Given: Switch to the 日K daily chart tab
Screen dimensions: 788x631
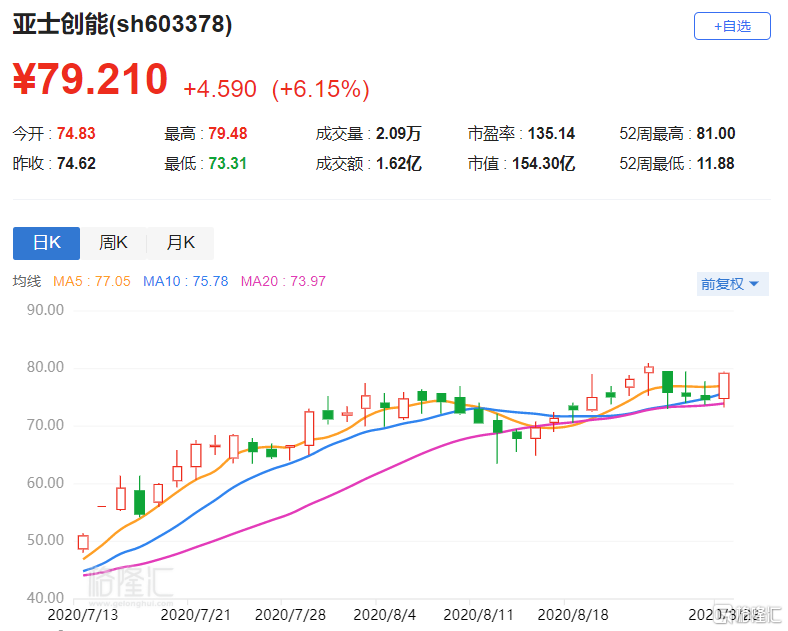Looking at the screenshot, I should [46, 243].
